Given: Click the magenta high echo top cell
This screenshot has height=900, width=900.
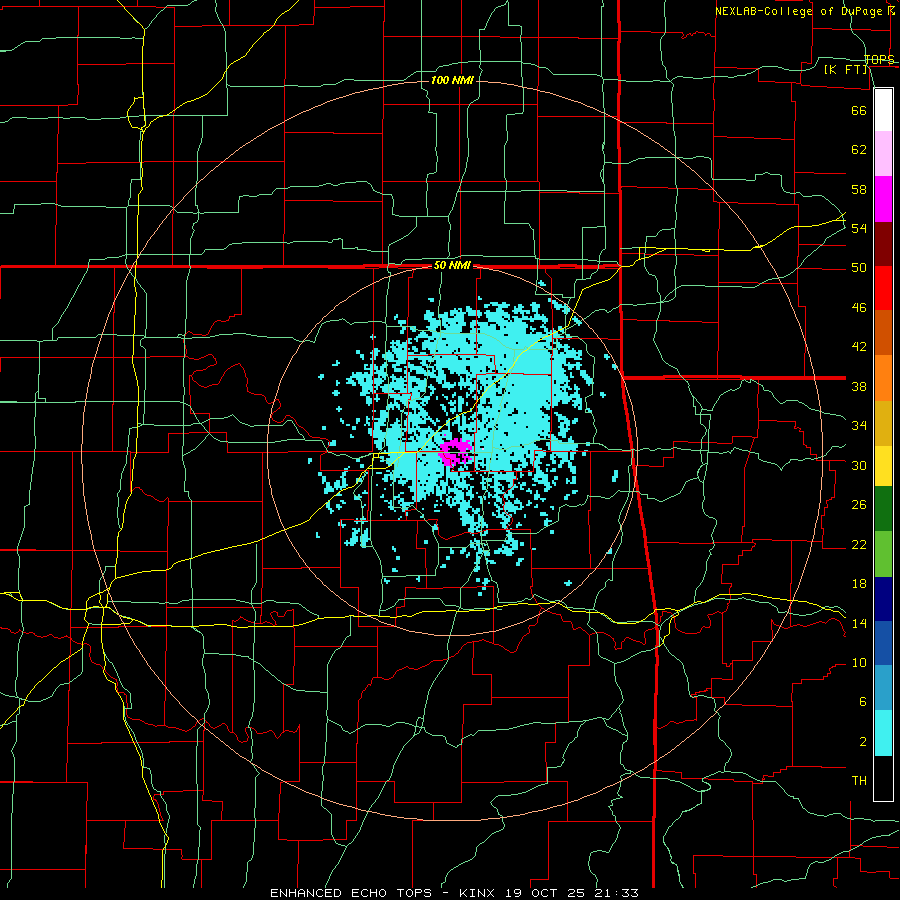Looking at the screenshot, I should [456, 452].
